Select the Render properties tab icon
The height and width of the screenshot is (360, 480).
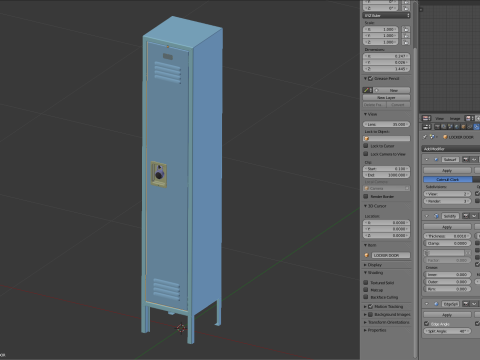(x=437, y=127)
